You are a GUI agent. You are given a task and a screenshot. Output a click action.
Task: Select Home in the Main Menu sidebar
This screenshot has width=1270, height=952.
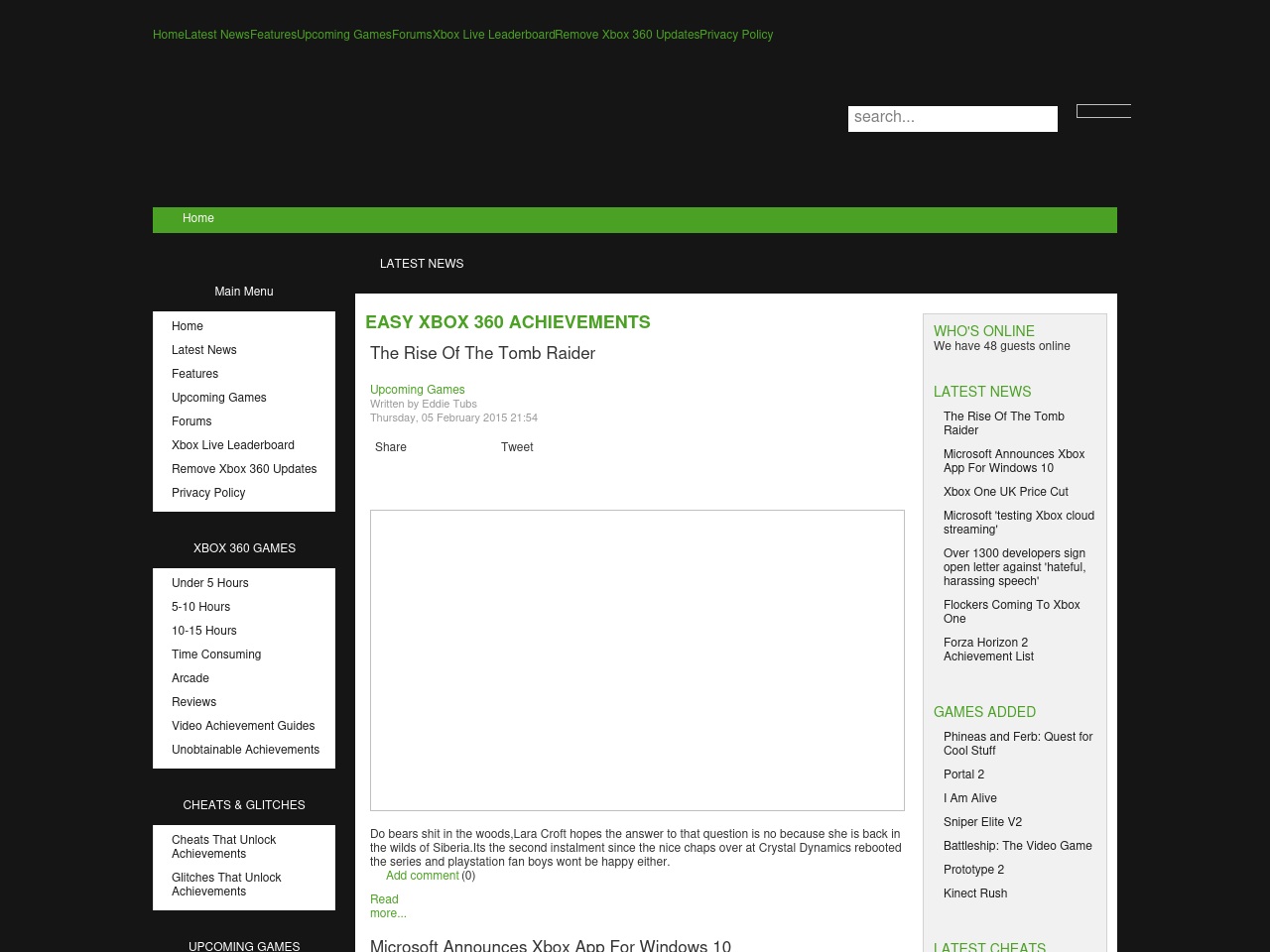coord(188,326)
